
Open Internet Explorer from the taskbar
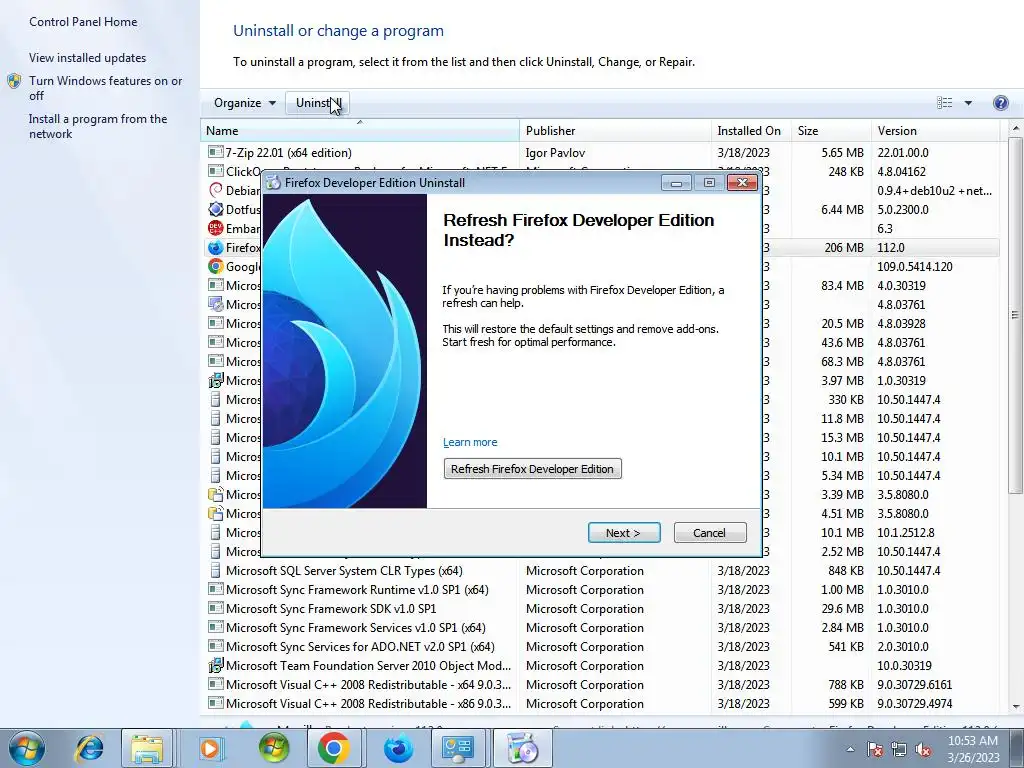pyautogui.click(x=89, y=748)
